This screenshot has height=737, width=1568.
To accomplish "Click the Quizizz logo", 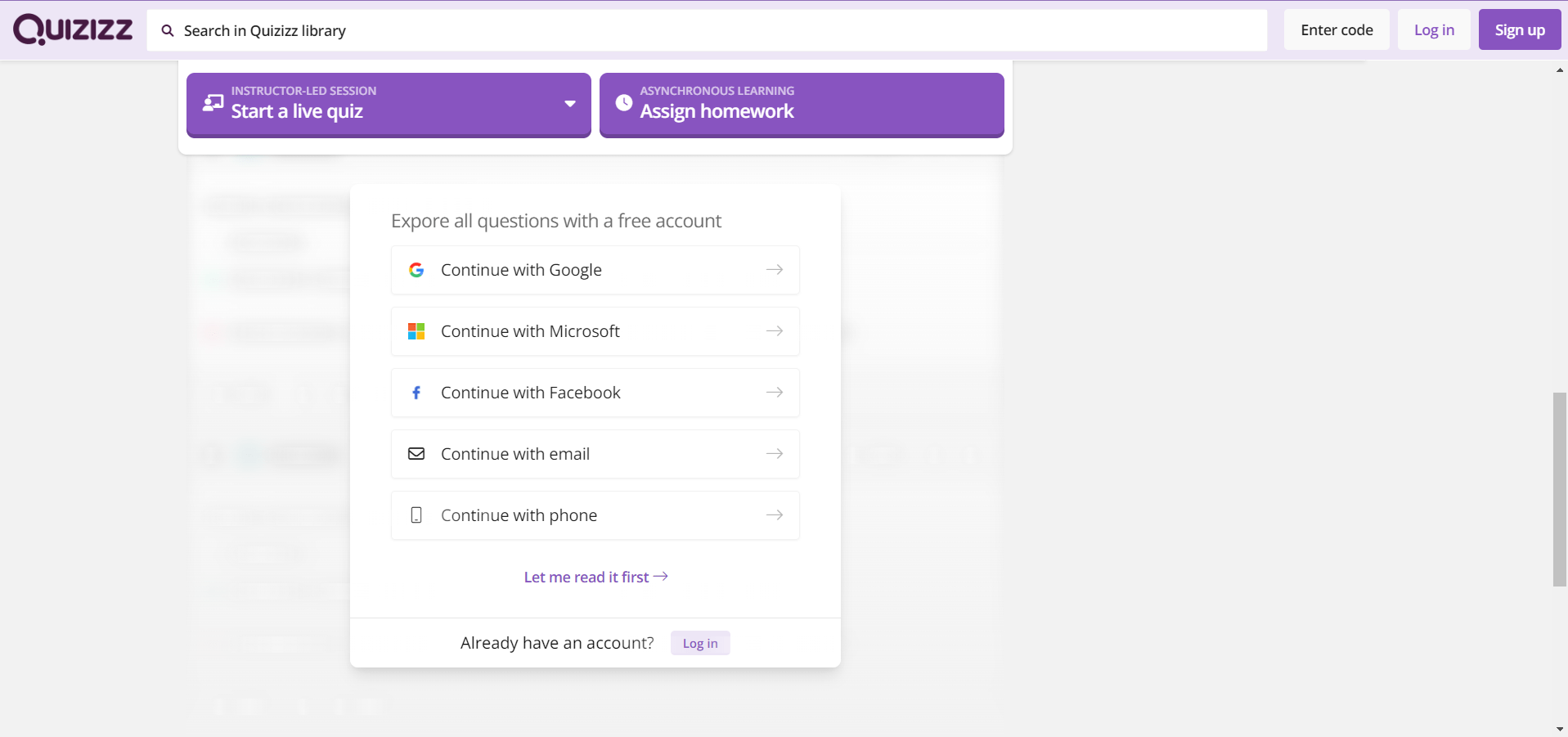I will [x=73, y=30].
